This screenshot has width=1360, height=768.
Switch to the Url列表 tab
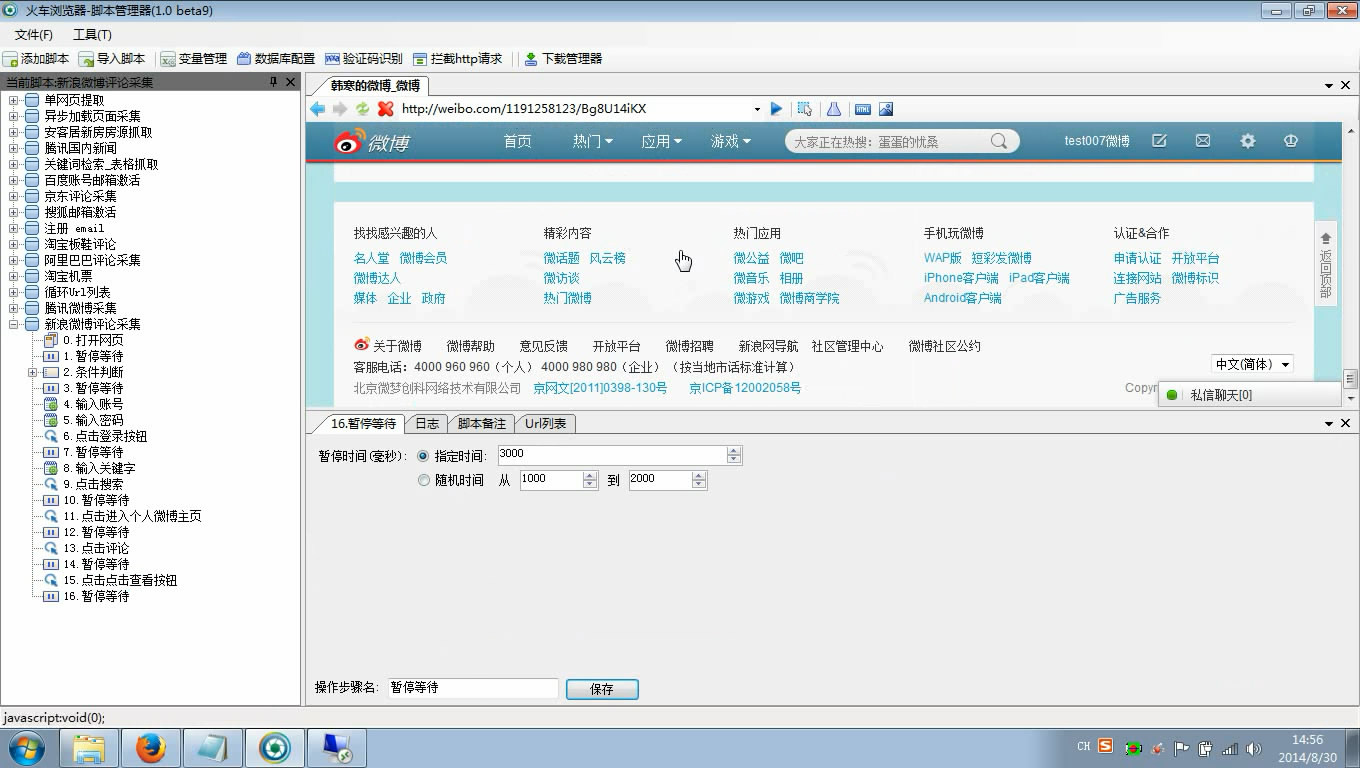click(x=546, y=424)
